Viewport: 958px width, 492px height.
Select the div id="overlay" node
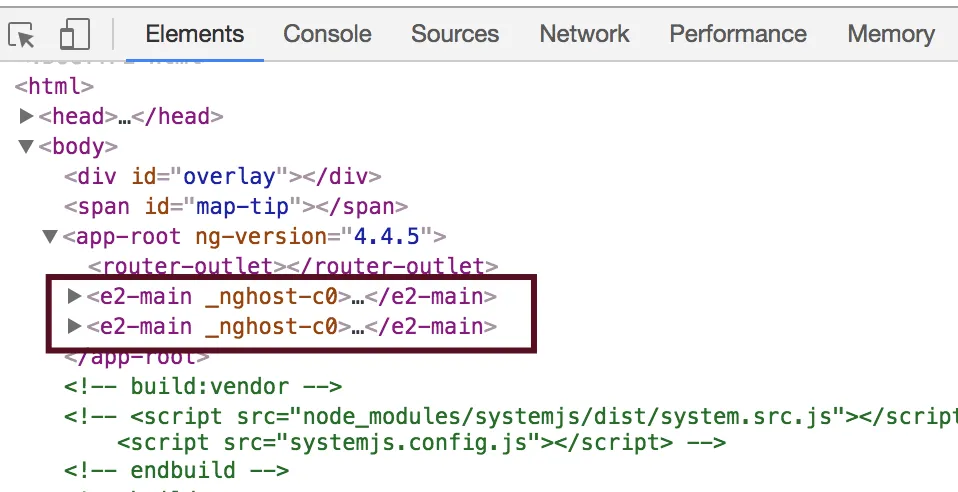tap(223, 177)
